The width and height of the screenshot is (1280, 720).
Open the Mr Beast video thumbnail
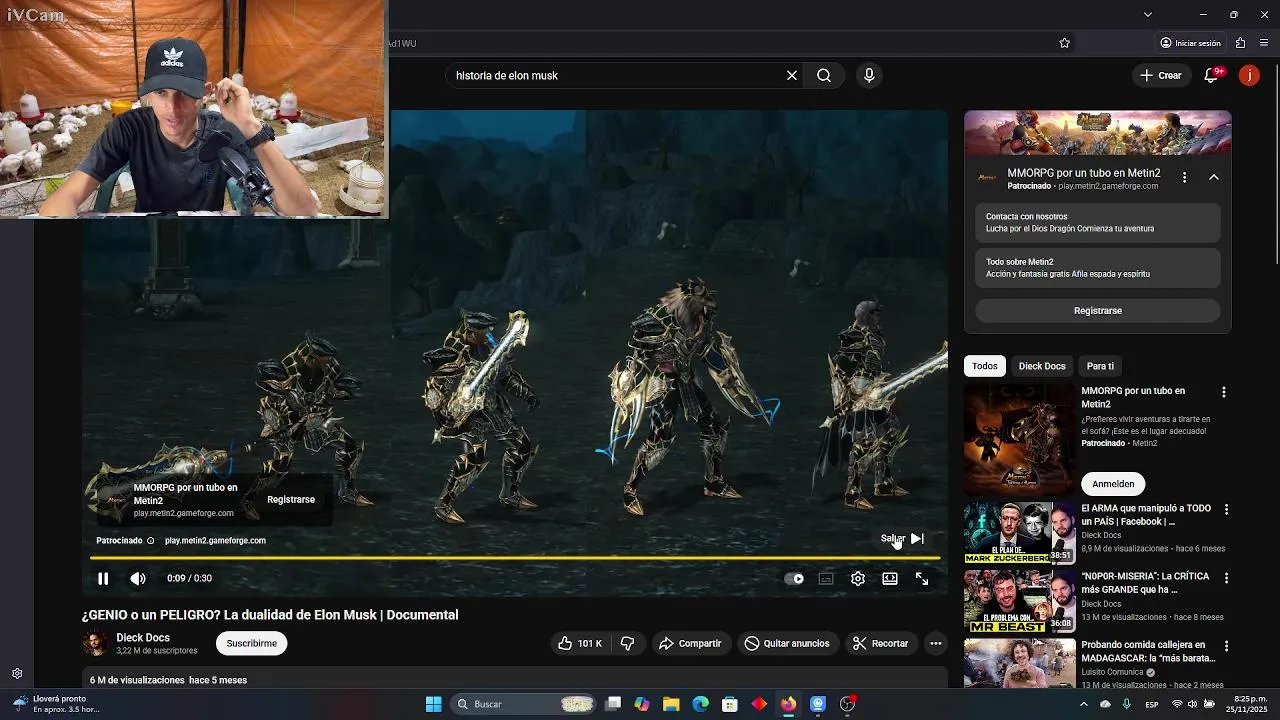pyautogui.click(x=1019, y=601)
